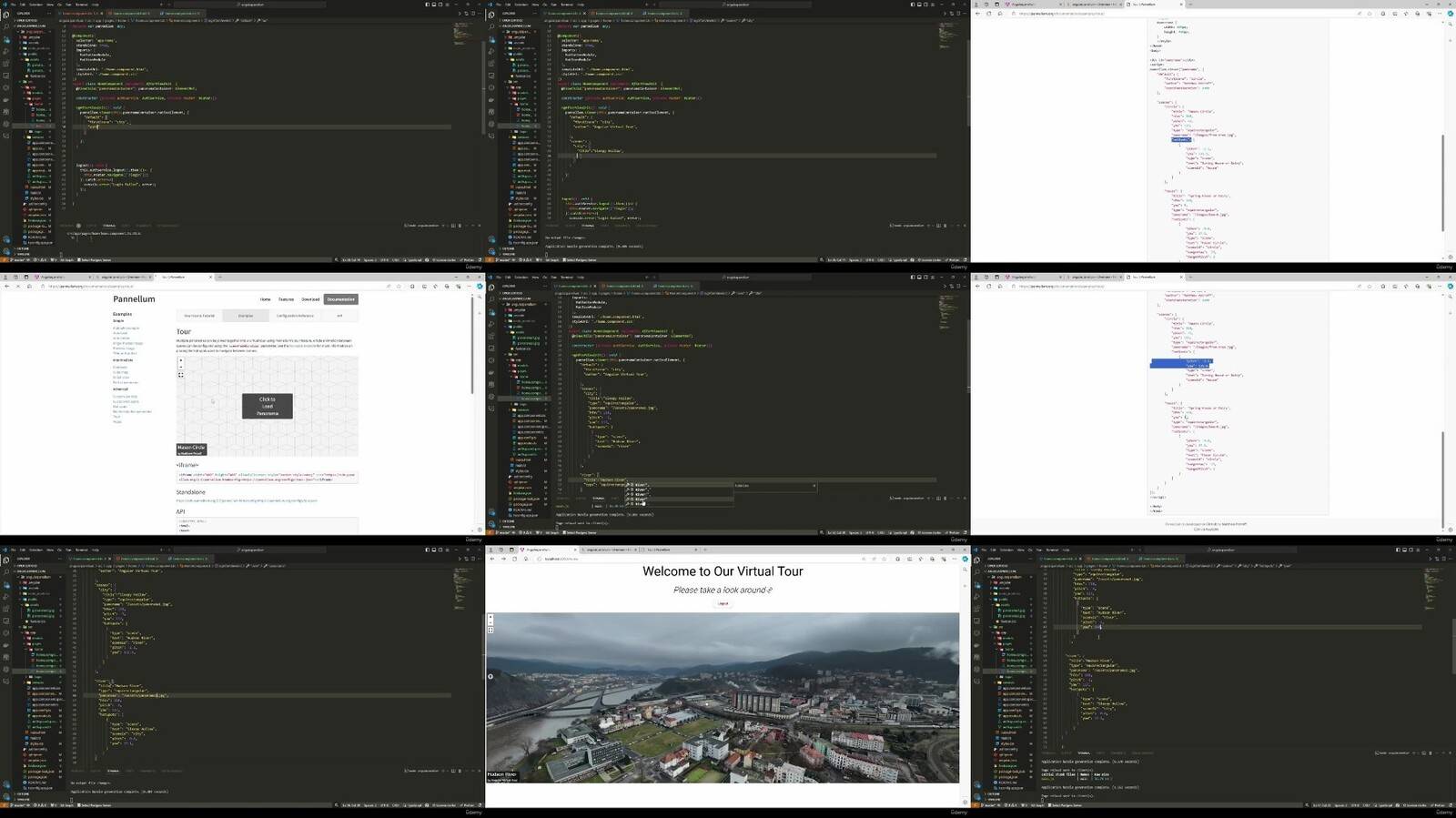Click the address bar in Virtual Tour browser
The width and height of the screenshot is (1456, 818).
click(692, 559)
